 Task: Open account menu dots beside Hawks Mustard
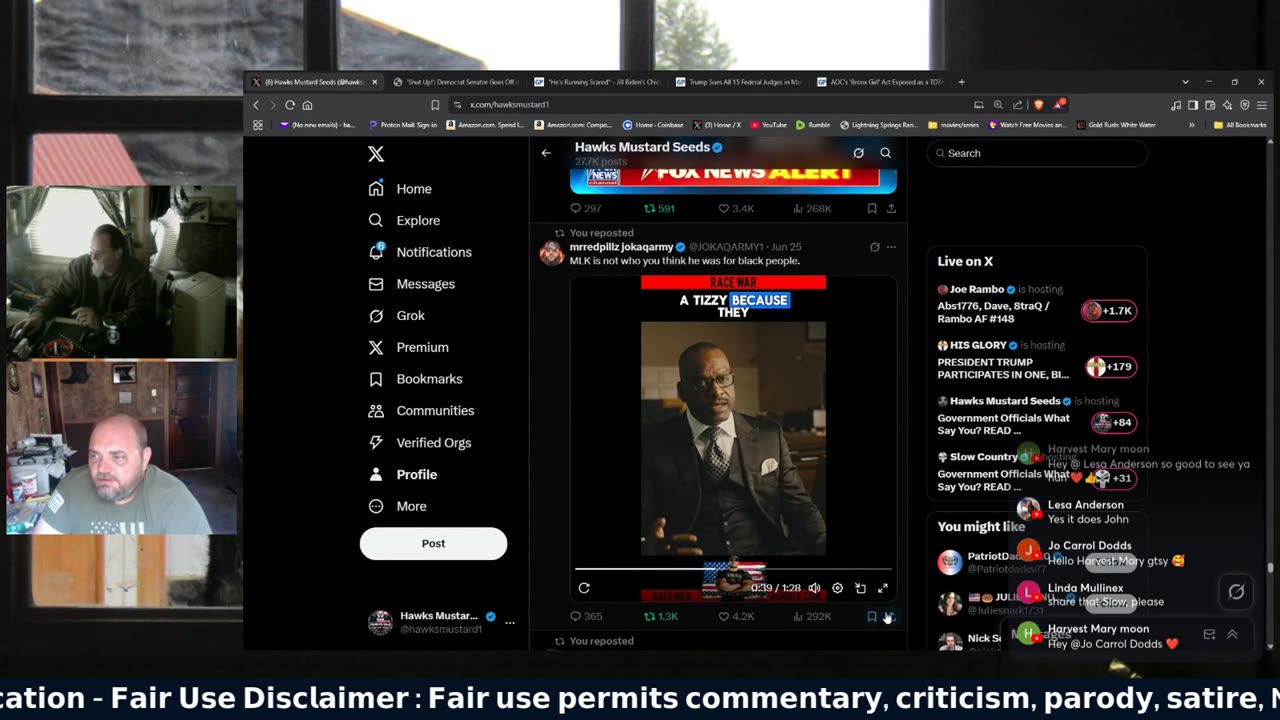coord(510,623)
